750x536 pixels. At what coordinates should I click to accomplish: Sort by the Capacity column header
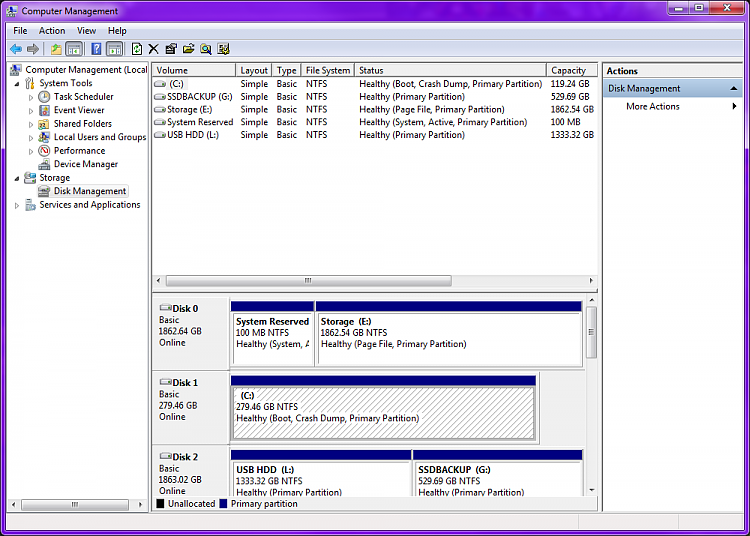[x=572, y=70]
